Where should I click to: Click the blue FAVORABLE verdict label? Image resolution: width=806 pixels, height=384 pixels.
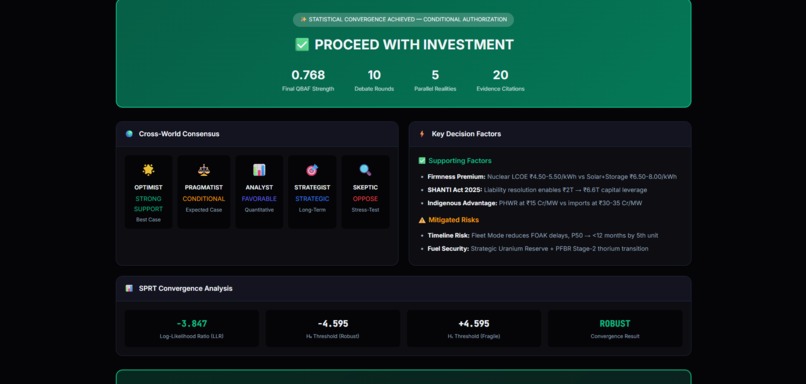(x=259, y=198)
